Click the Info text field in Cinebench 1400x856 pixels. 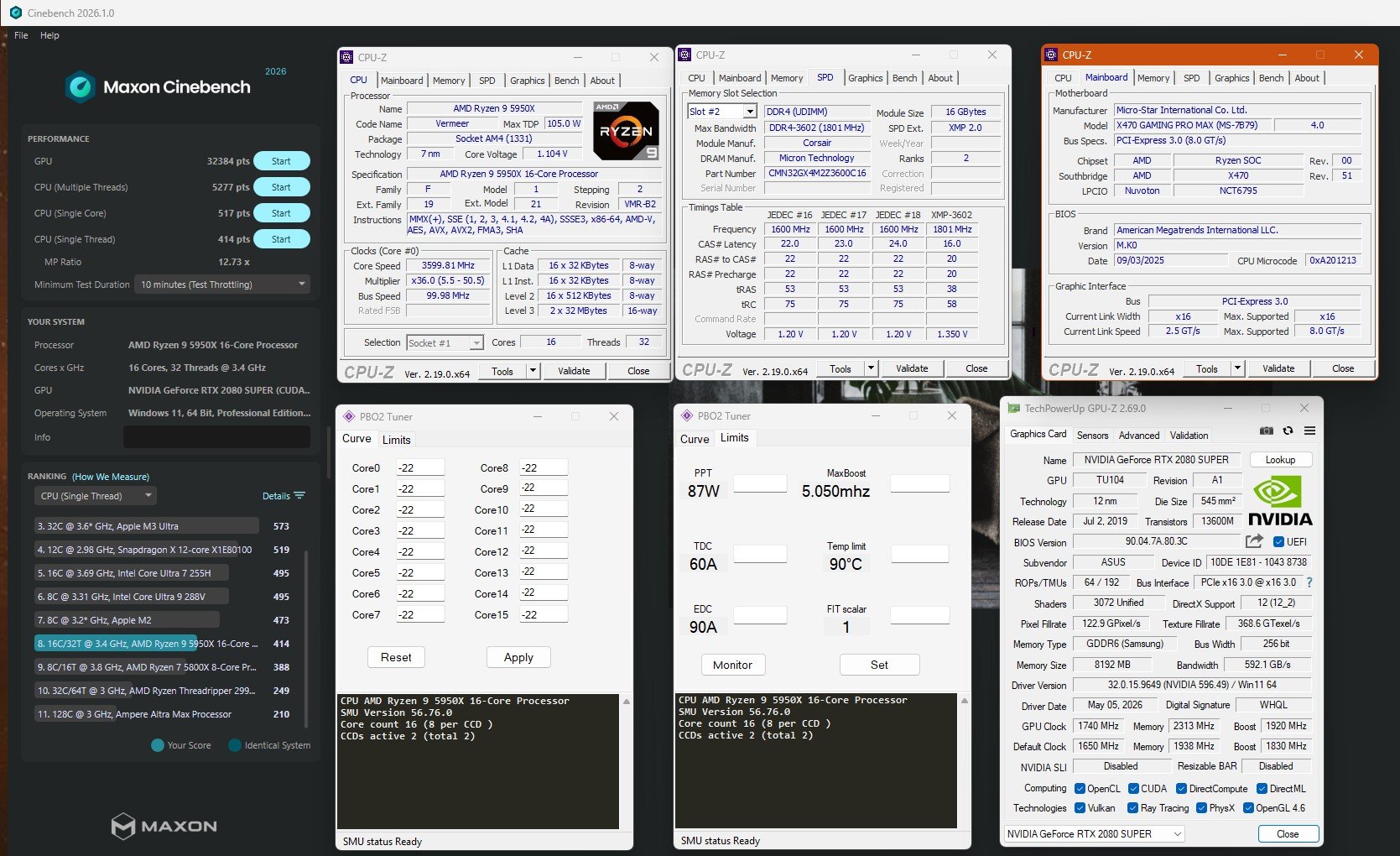216,436
